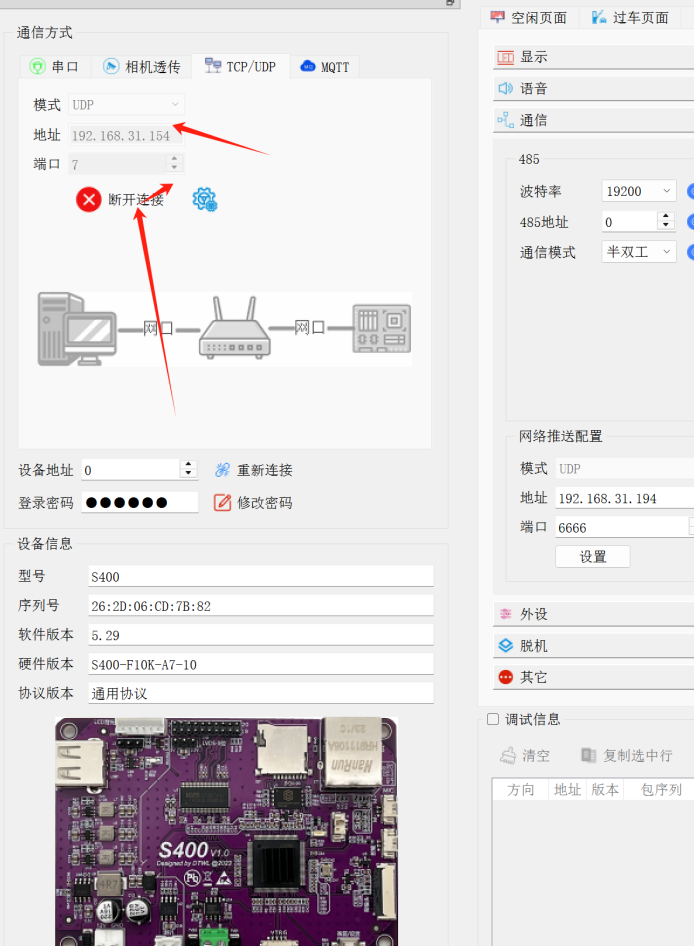Click the 型号 field showing S400

[x=261, y=576]
